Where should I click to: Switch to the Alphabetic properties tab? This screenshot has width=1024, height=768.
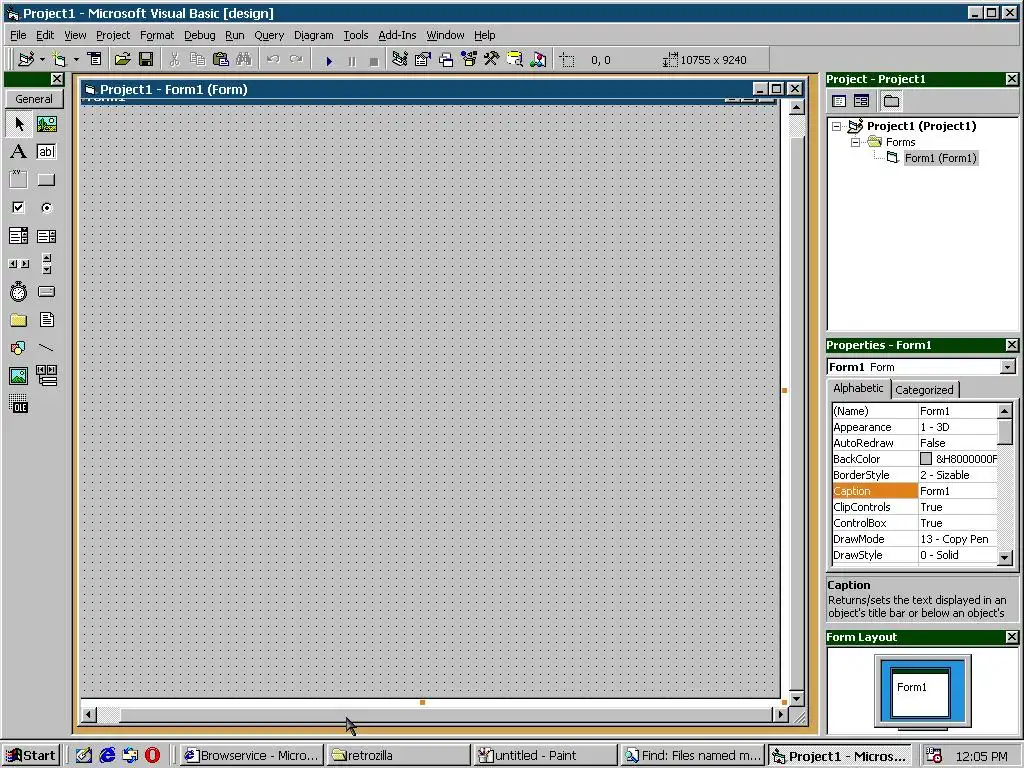pos(858,388)
